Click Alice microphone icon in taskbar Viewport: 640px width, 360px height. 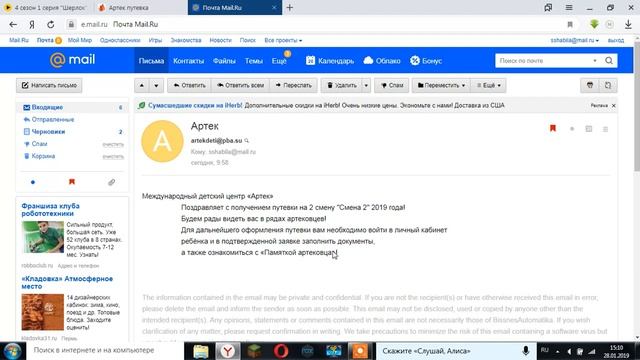pyautogui.click(x=526, y=351)
